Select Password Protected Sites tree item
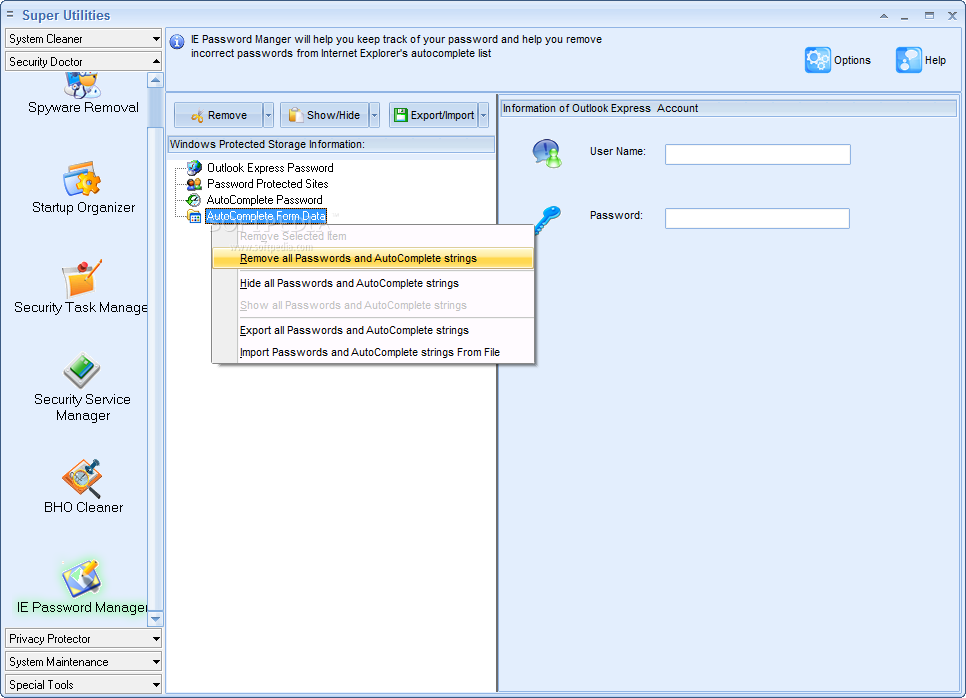The width and height of the screenshot is (966, 698). pyautogui.click(x=267, y=184)
